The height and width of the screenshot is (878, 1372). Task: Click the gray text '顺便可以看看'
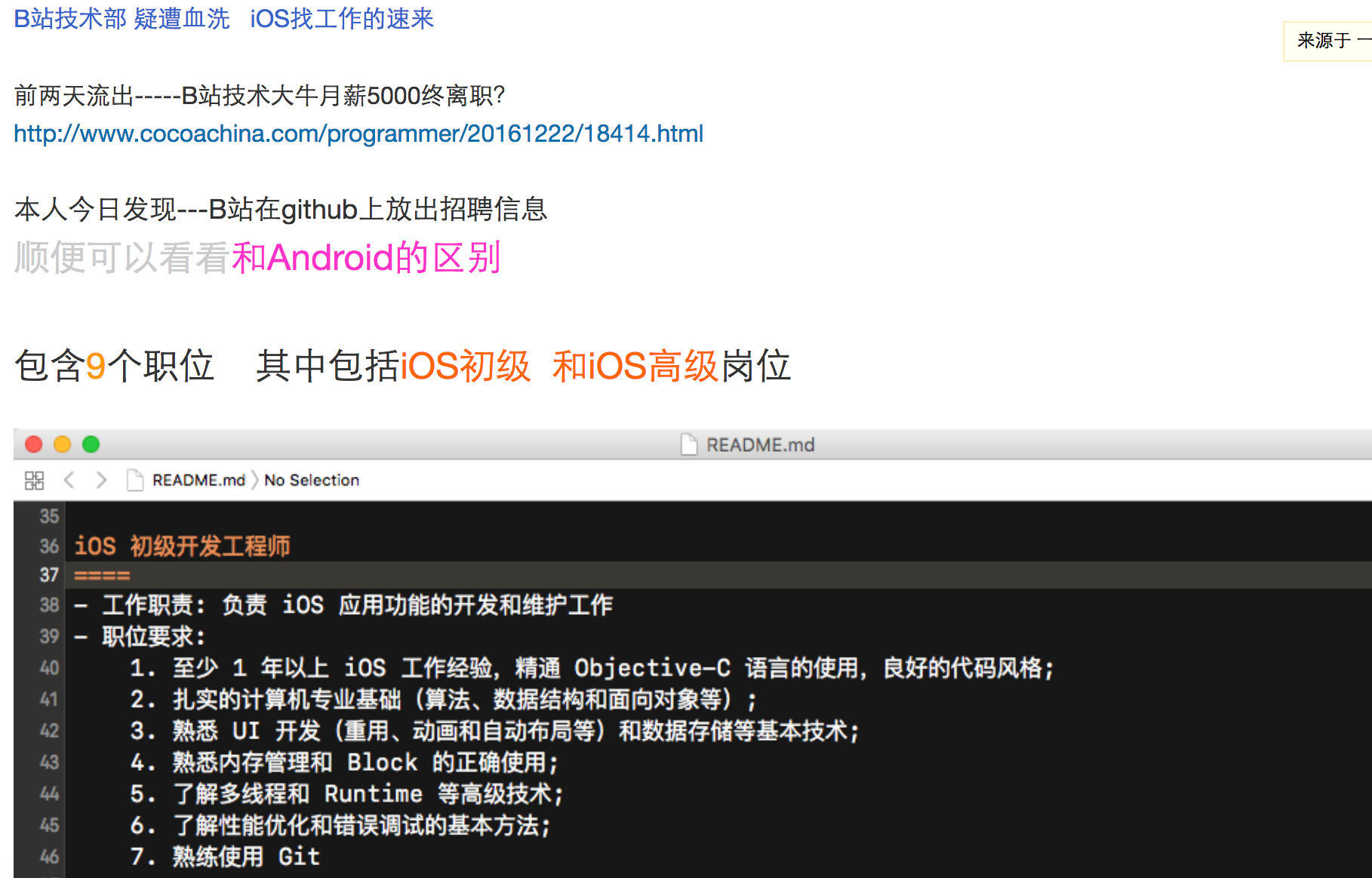tap(122, 258)
